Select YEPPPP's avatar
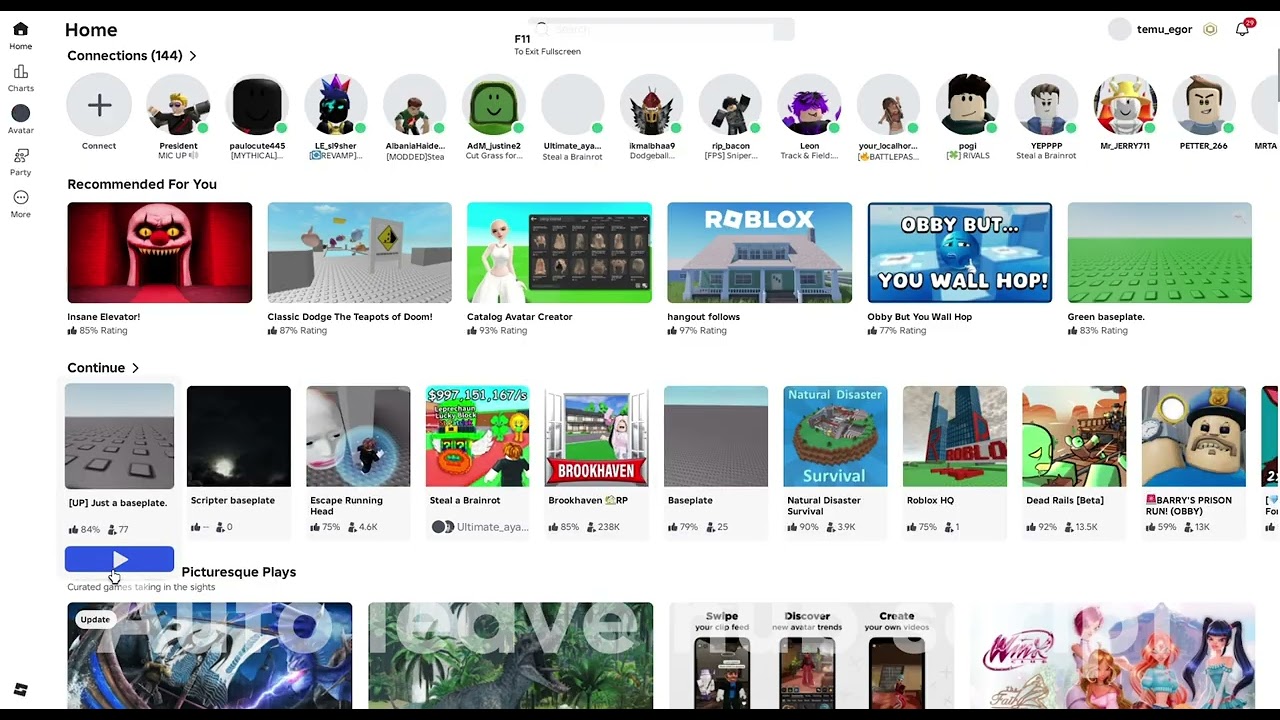 (x=1046, y=105)
